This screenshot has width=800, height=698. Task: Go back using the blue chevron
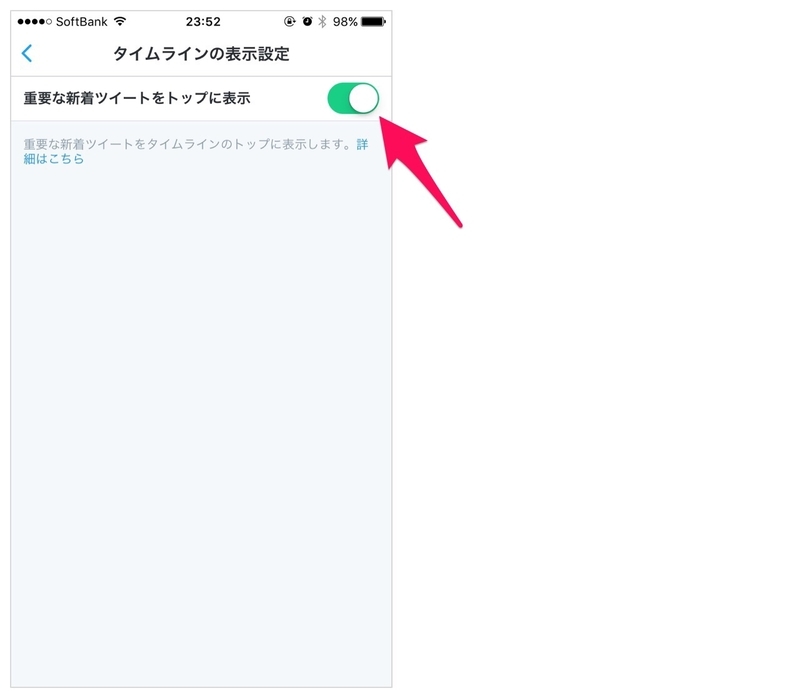(27, 53)
